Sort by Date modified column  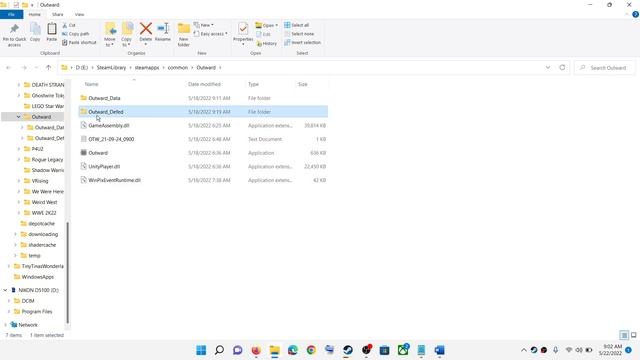pos(204,84)
